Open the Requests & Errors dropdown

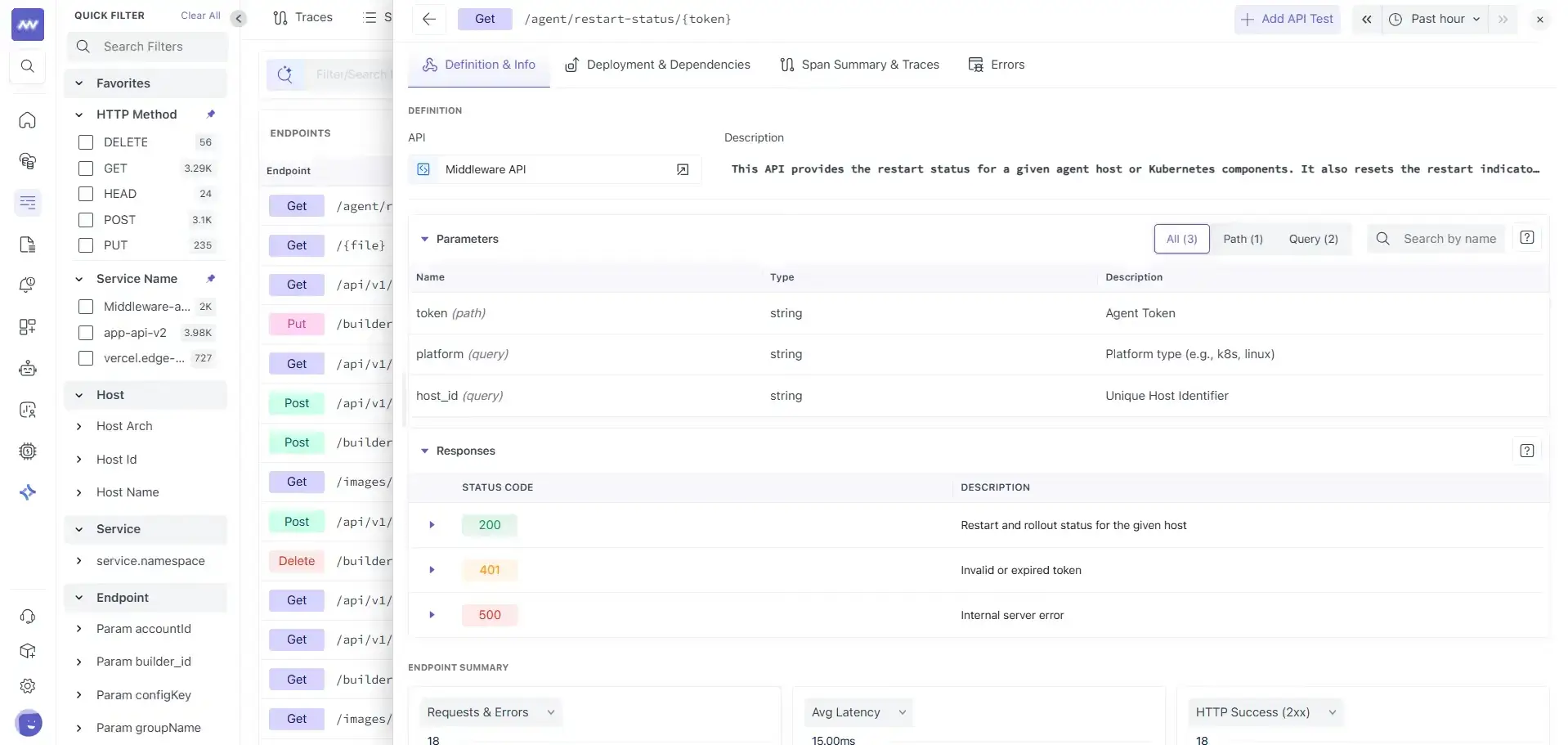pos(491,712)
